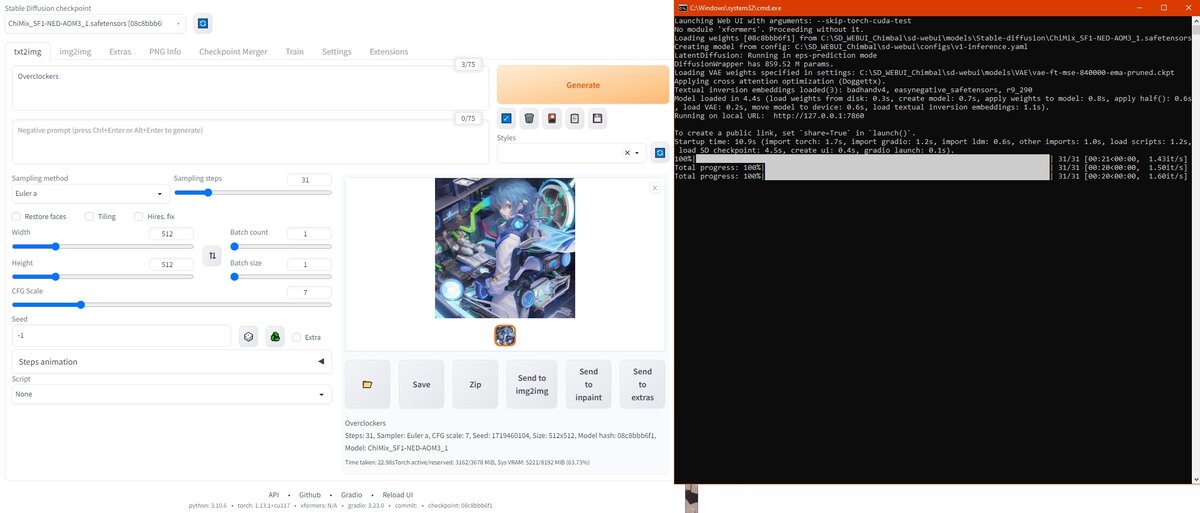
Task: Switch to the img2img tab
Action: click(x=75, y=51)
